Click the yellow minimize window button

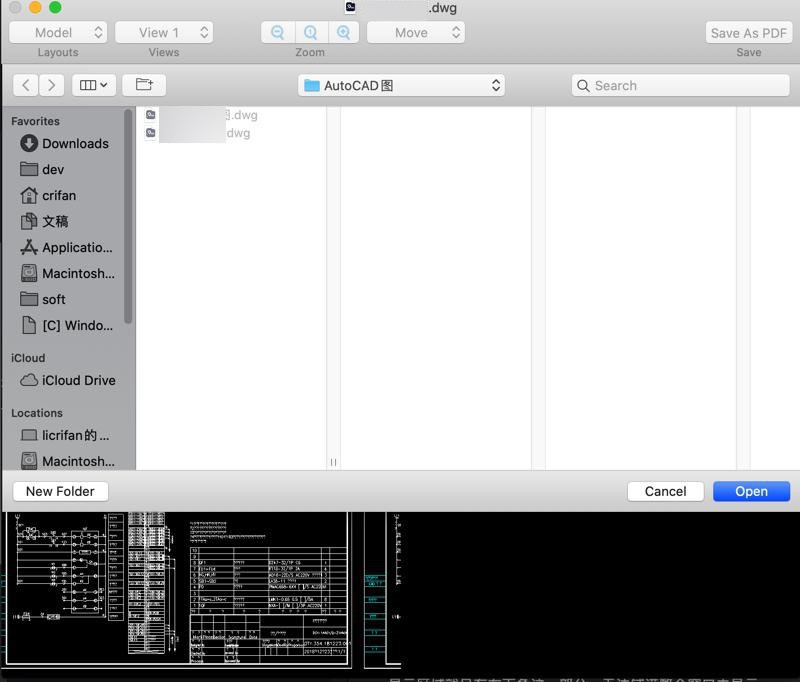[35, 7]
